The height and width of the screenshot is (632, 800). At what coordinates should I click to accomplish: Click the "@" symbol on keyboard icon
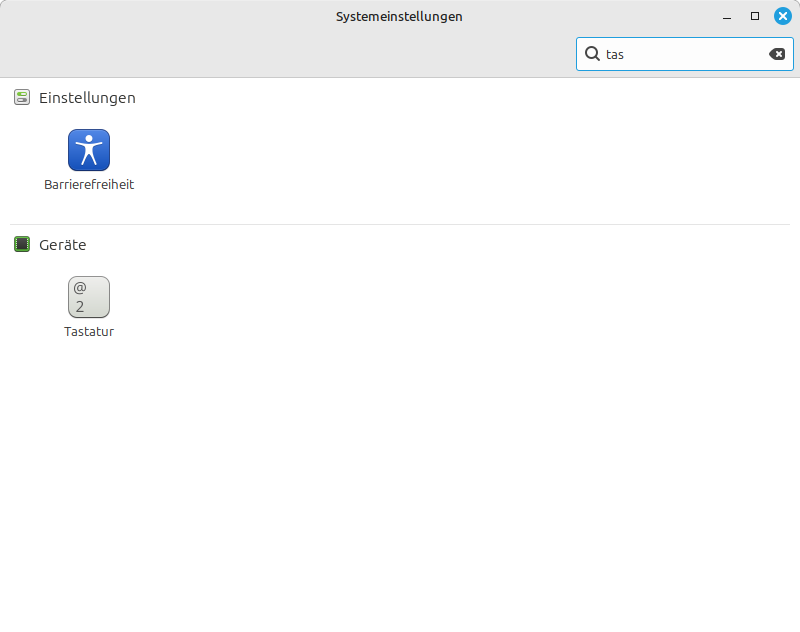(80, 288)
